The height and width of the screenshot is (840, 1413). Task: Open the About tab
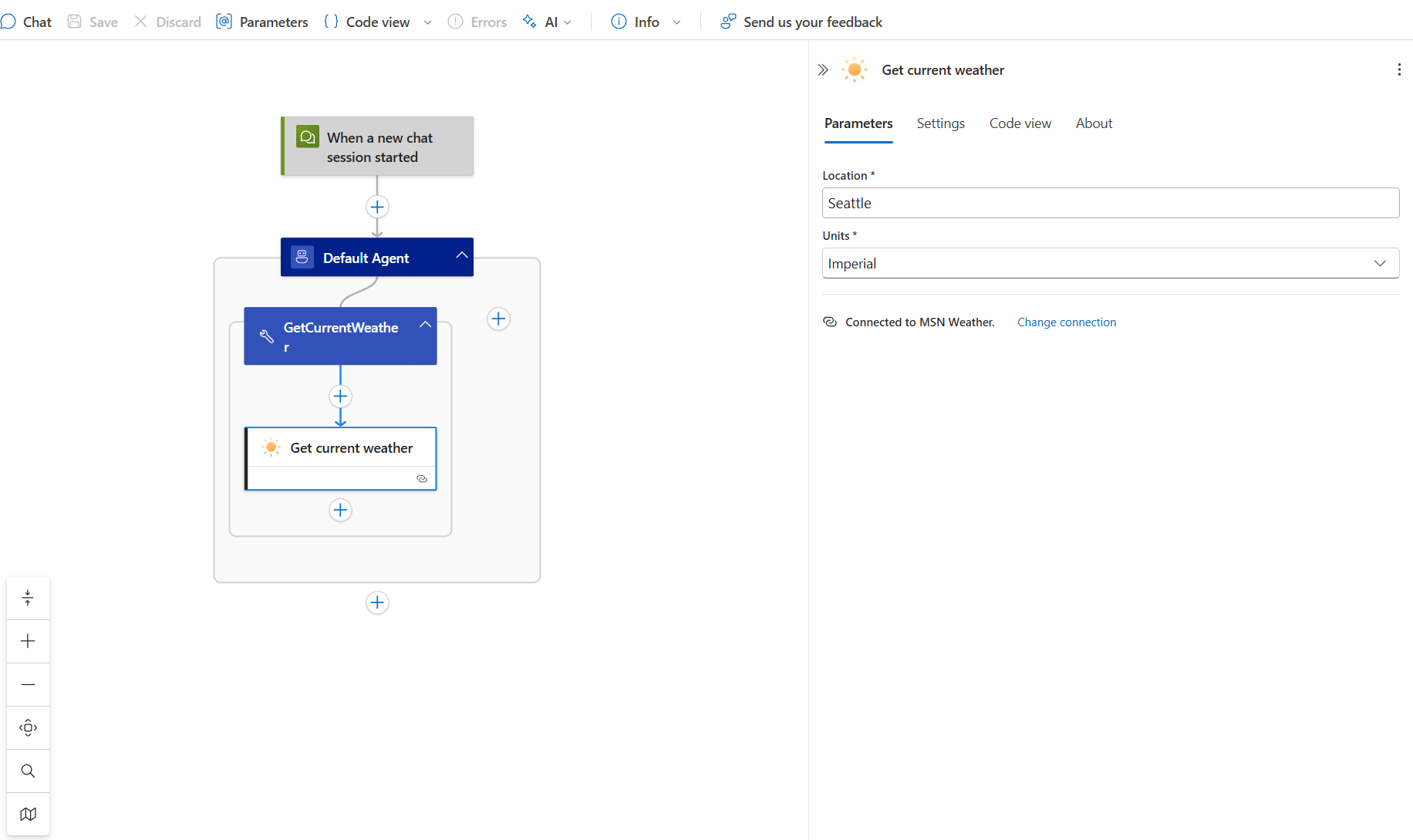[x=1094, y=123]
